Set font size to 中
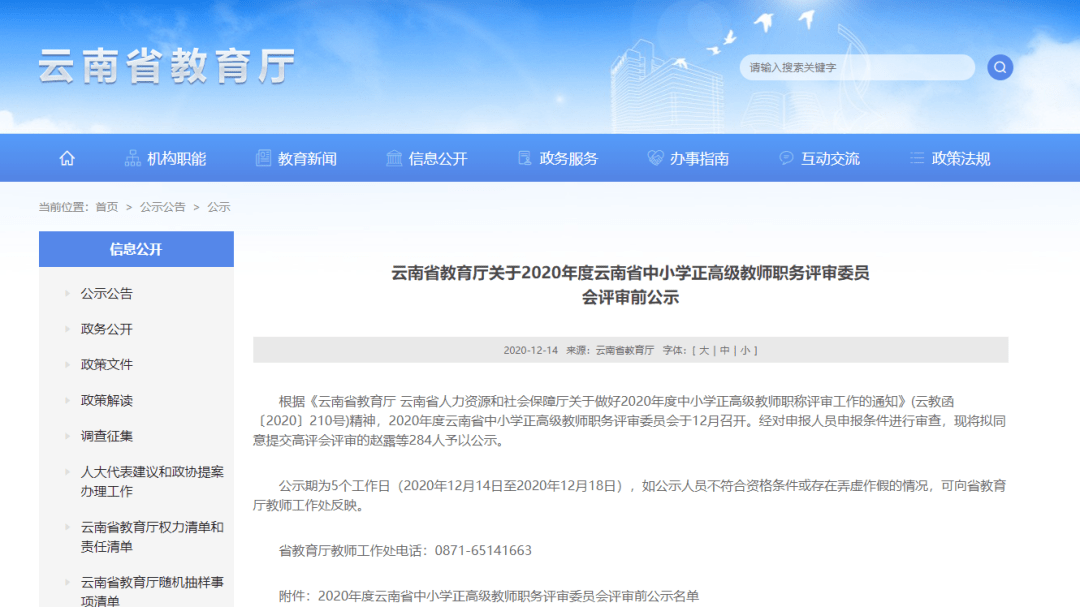The height and width of the screenshot is (607, 1080). pyautogui.click(x=725, y=350)
